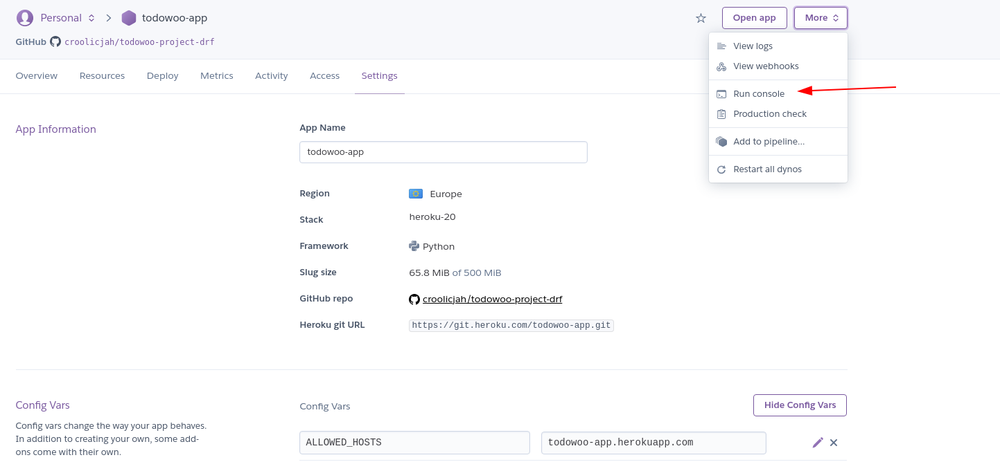Viewport: 1000px width, 462px height.
Task: Click the todowoo-app.herokuapp.com value field
Action: click(654, 443)
